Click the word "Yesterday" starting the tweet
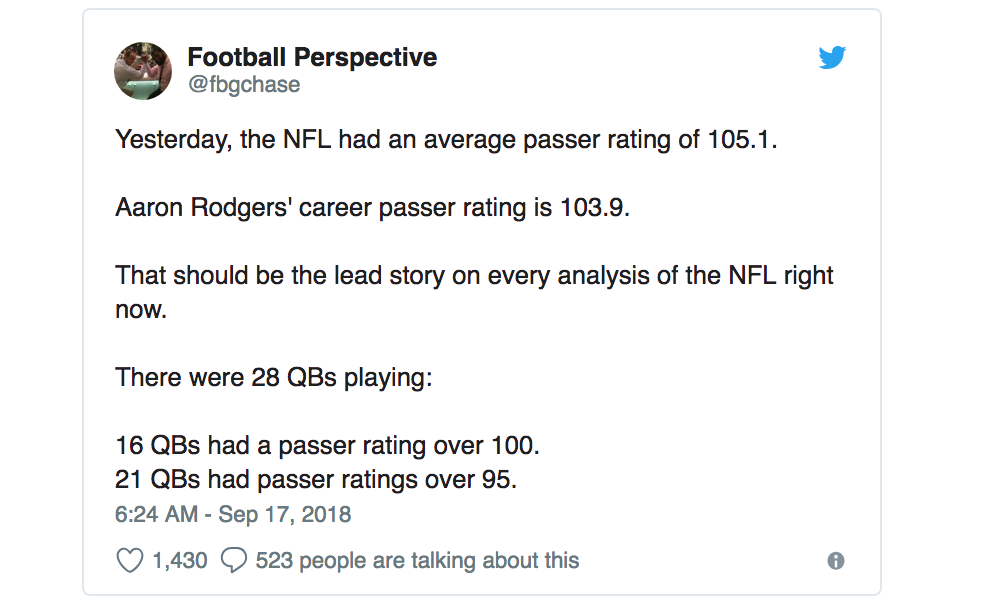 point(173,139)
